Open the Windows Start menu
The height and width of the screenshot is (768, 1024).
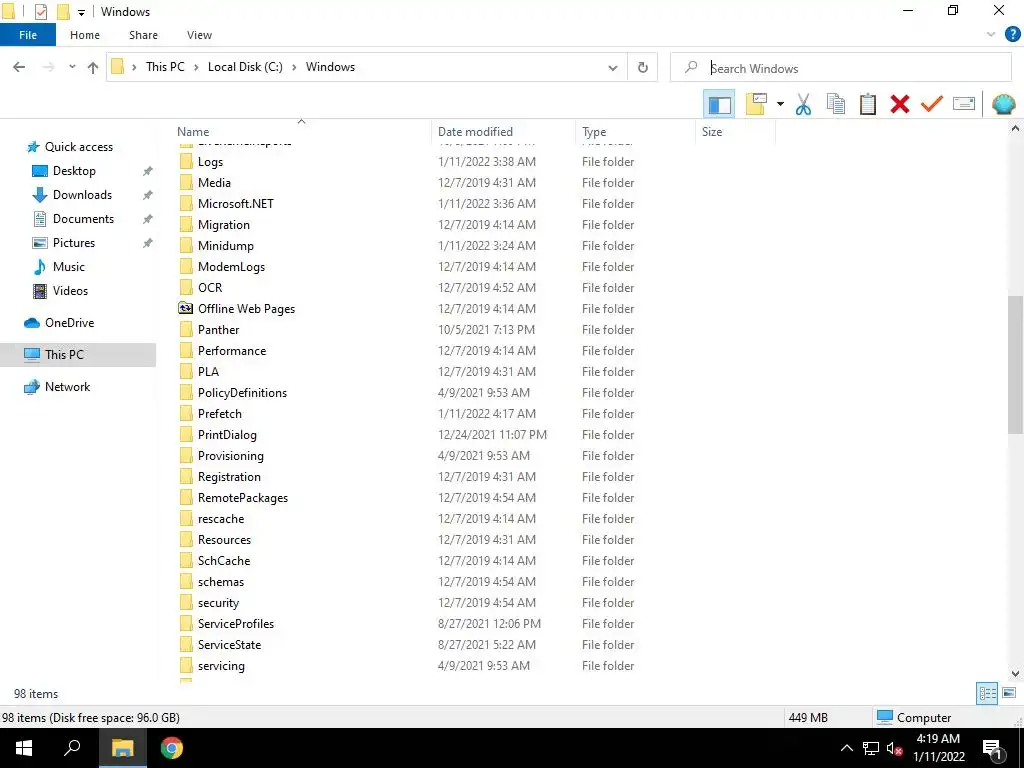click(x=24, y=748)
